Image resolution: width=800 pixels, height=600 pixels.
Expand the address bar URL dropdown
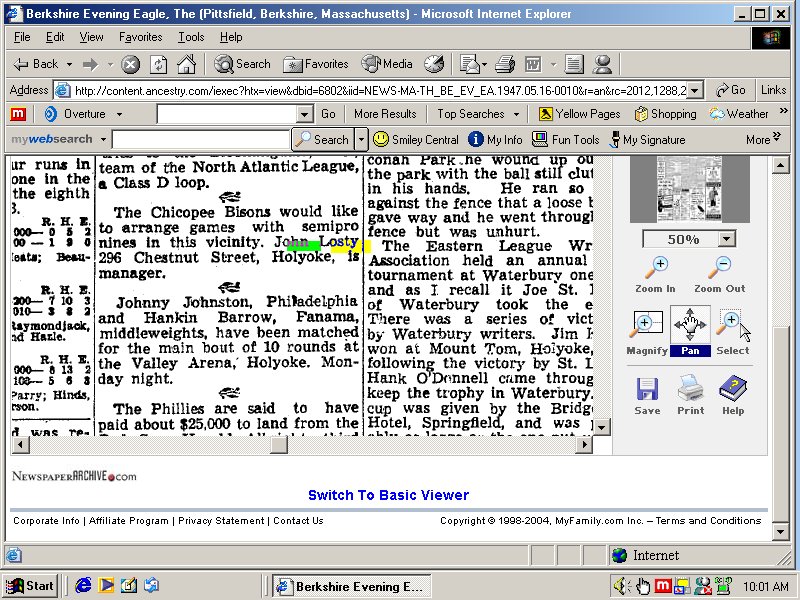(694, 90)
